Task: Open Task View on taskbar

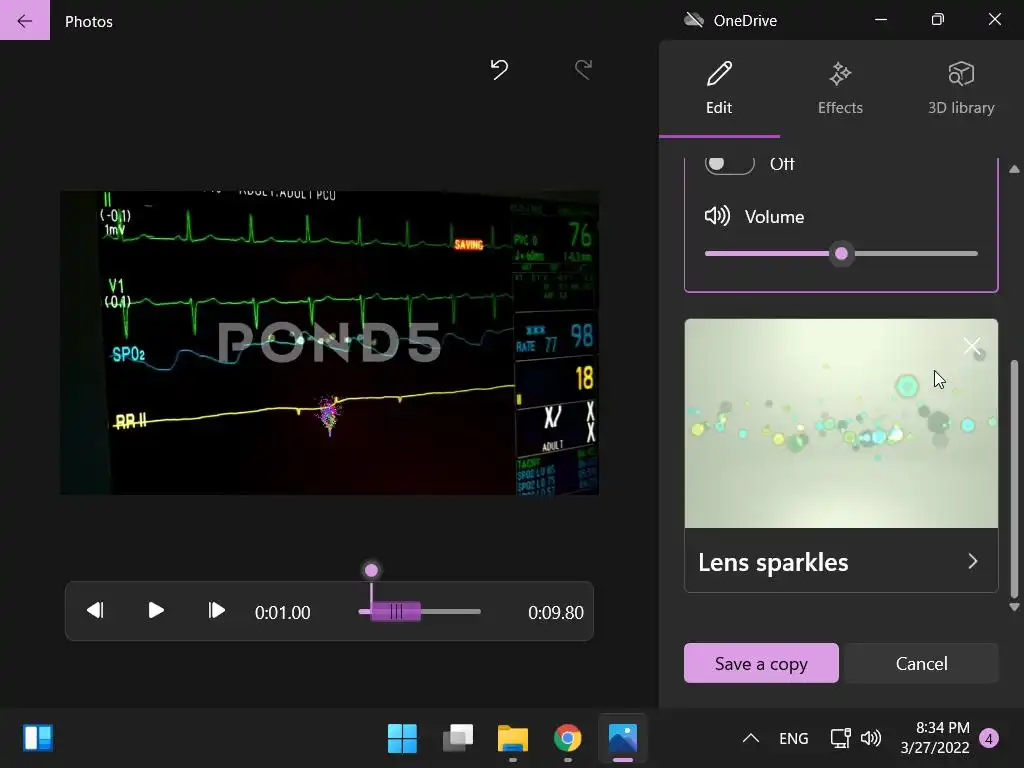Action: pyautogui.click(x=458, y=739)
